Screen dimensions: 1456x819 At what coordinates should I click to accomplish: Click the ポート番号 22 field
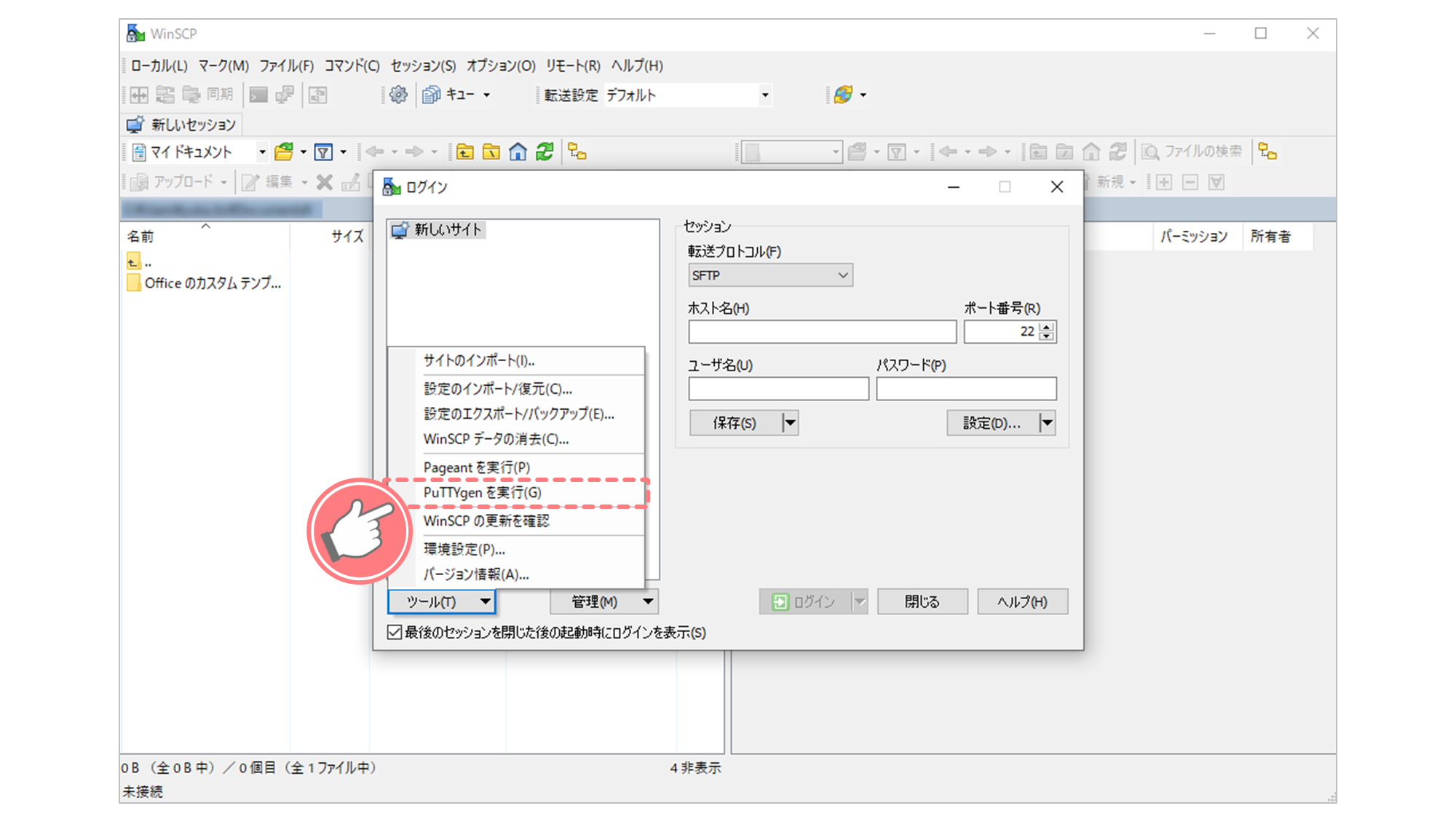pyautogui.click(x=1001, y=332)
